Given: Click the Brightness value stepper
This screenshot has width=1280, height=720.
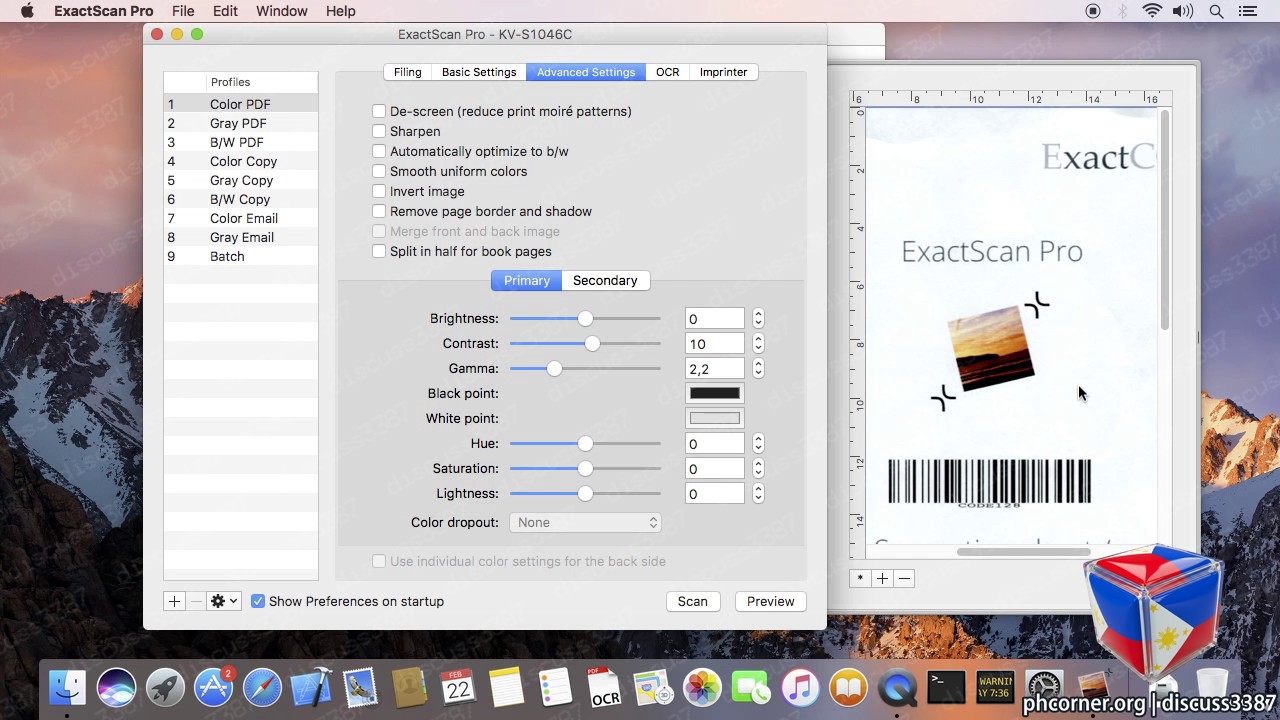Looking at the screenshot, I should 758,318.
